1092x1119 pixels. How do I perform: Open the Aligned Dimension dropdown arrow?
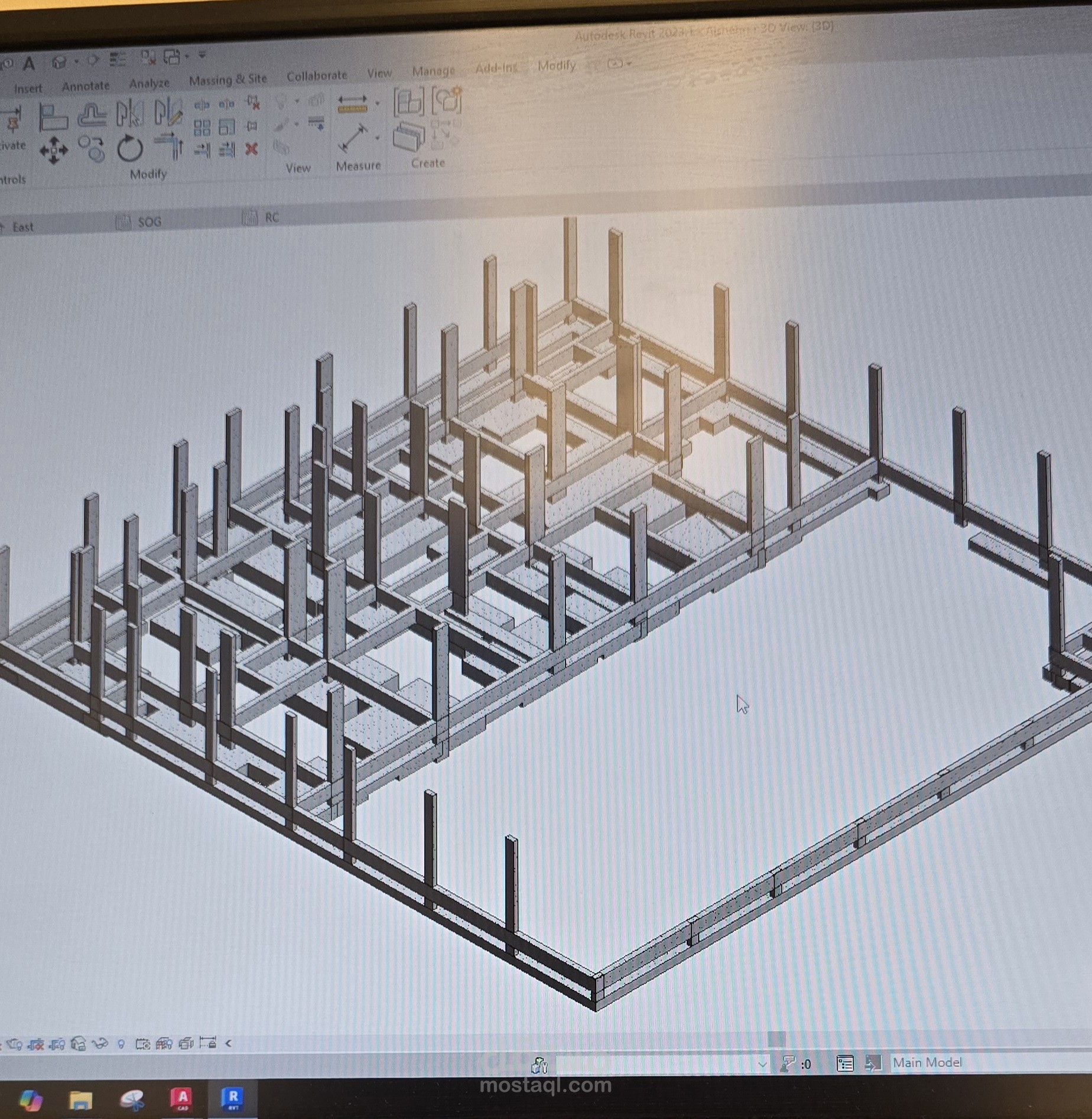click(x=377, y=103)
